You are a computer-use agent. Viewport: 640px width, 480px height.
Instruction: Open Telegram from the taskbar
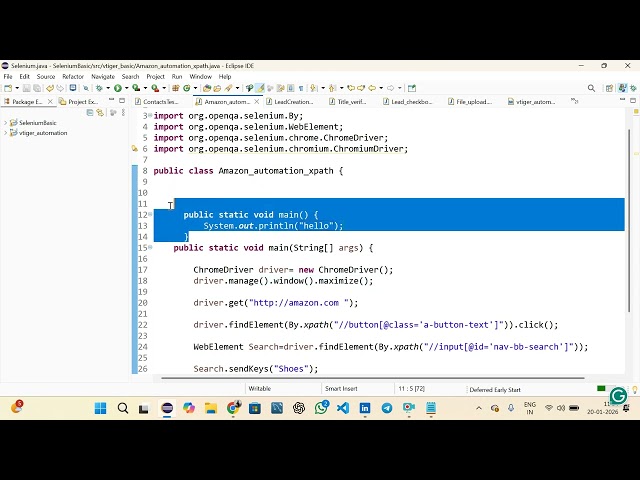pos(387,408)
